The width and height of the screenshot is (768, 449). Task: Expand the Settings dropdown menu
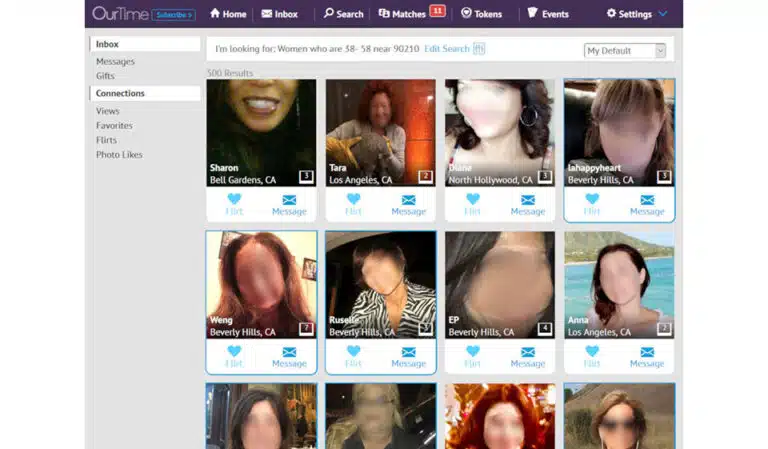[637, 14]
